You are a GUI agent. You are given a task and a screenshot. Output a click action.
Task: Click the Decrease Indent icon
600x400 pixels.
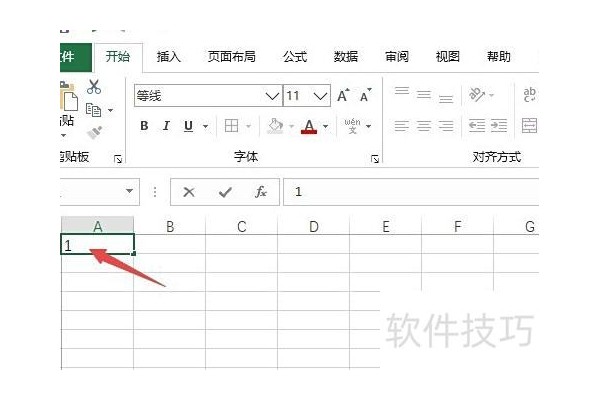477,126
